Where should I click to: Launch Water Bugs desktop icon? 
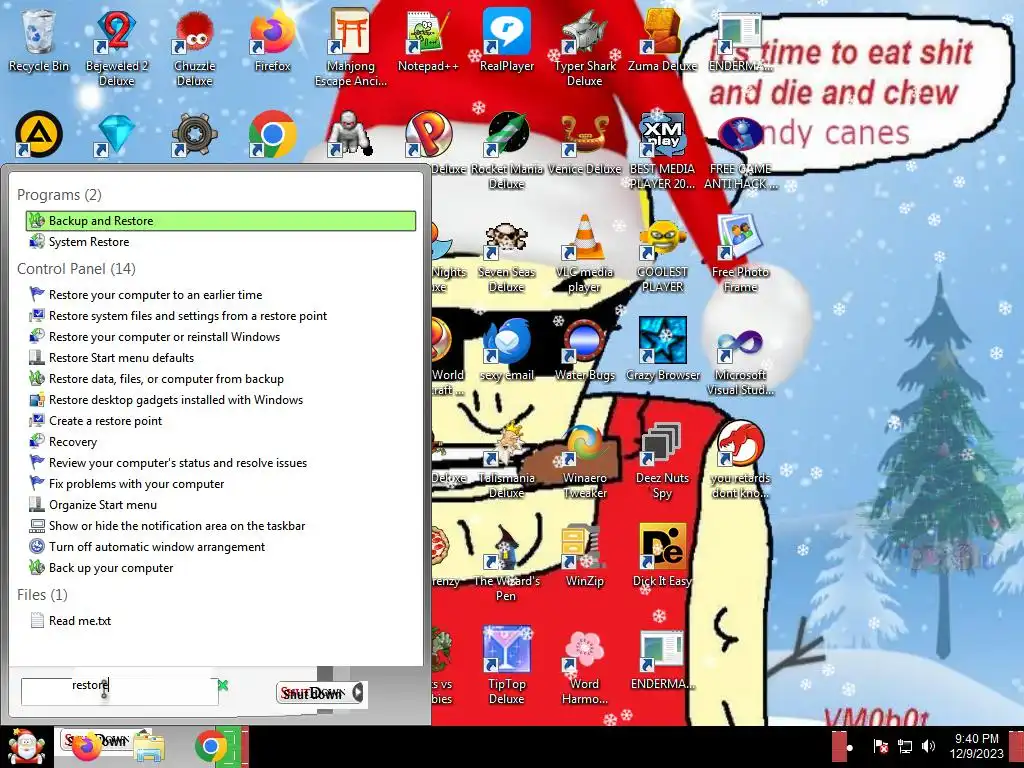(584, 349)
